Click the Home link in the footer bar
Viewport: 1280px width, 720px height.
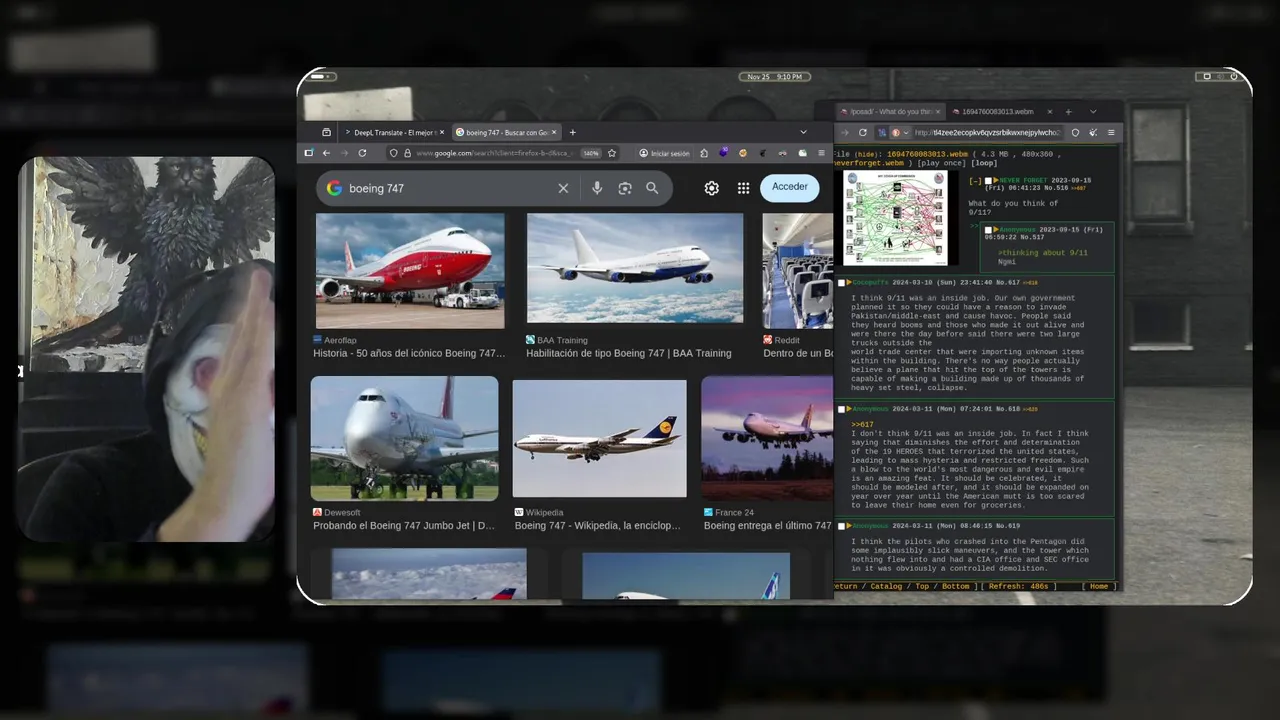click(1099, 586)
